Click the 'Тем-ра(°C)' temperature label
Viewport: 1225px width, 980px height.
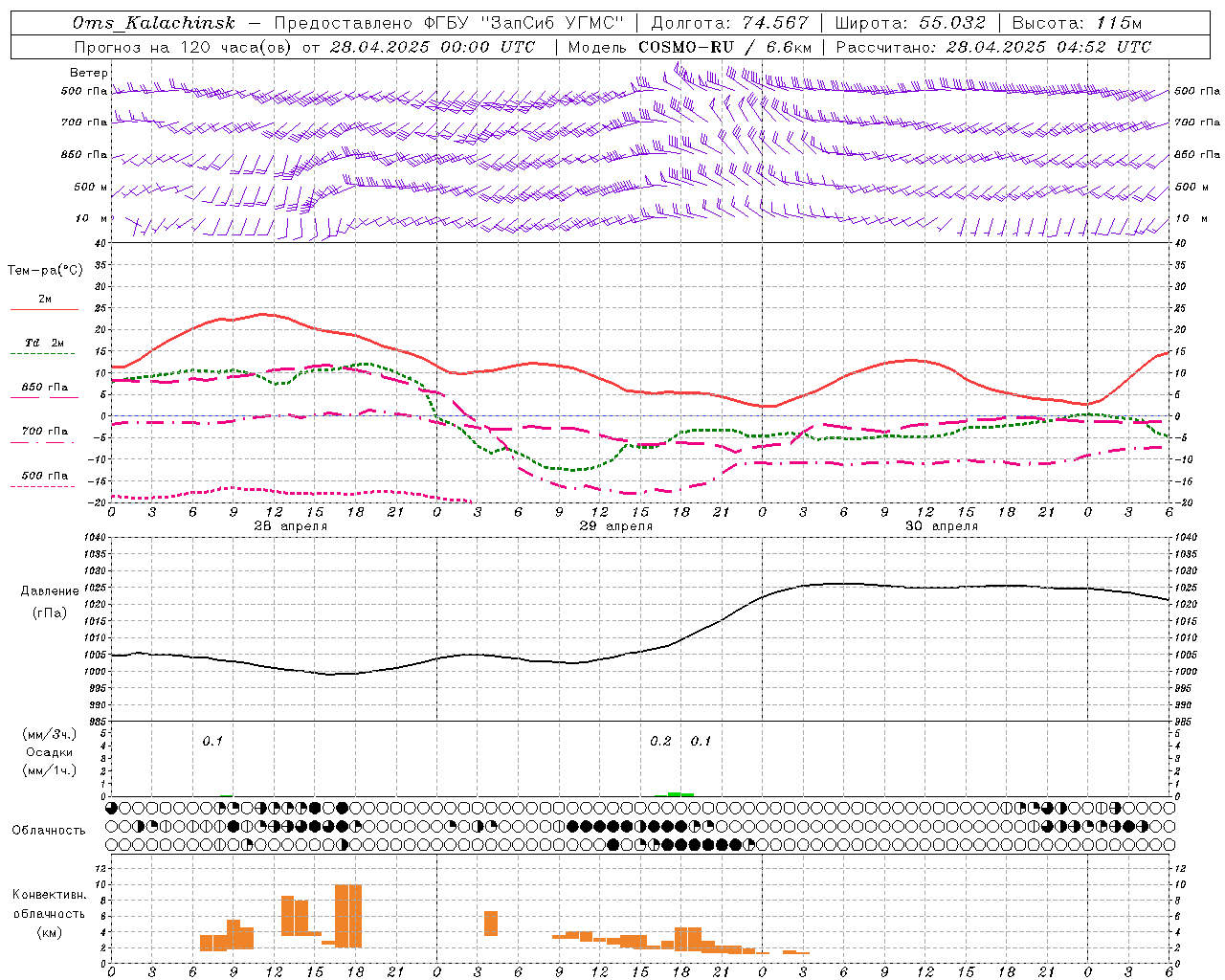point(45,271)
